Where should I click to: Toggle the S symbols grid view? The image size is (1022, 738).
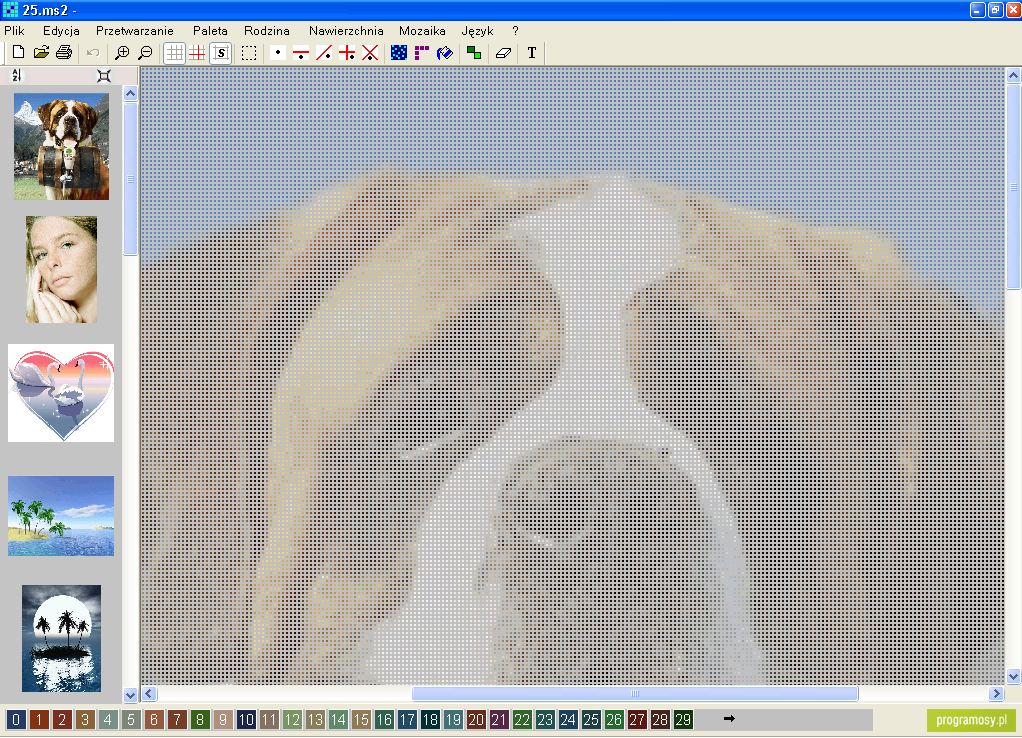(x=221, y=53)
